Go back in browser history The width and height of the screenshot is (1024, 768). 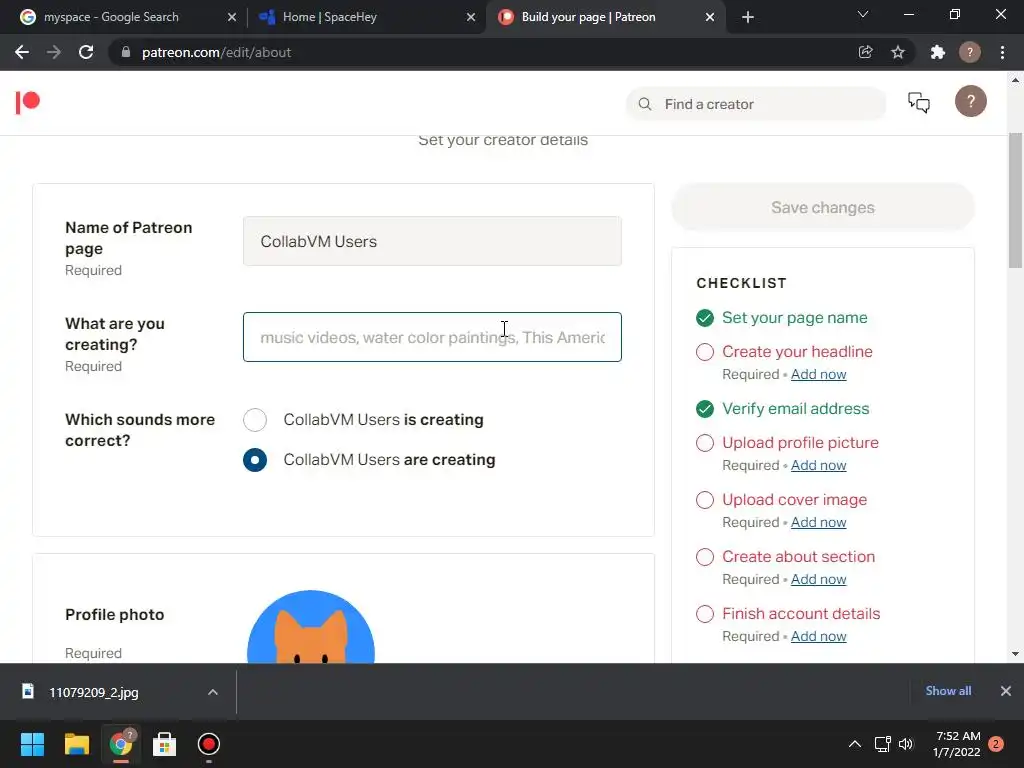click(22, 52)
